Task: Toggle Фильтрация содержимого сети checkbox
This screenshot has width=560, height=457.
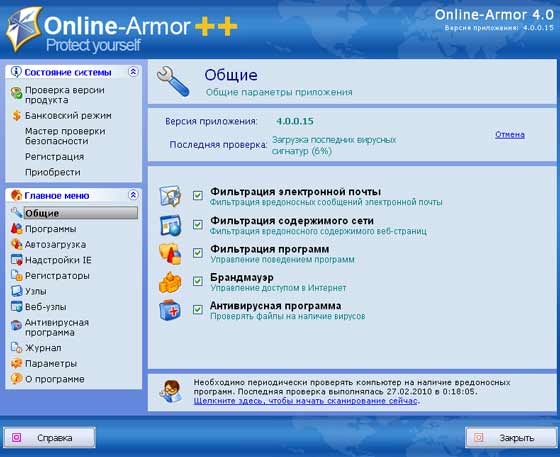Action: pyautogui.click(x=198, y=224)
